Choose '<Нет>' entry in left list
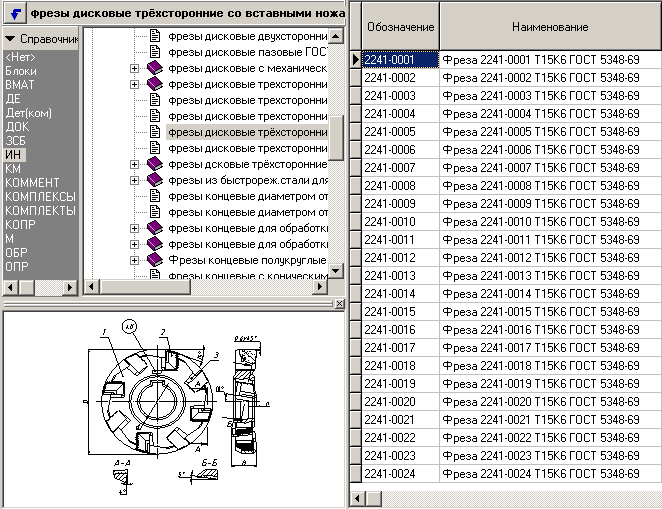The width and height of the screenshot is (662, 509). [x=20, y=57]
